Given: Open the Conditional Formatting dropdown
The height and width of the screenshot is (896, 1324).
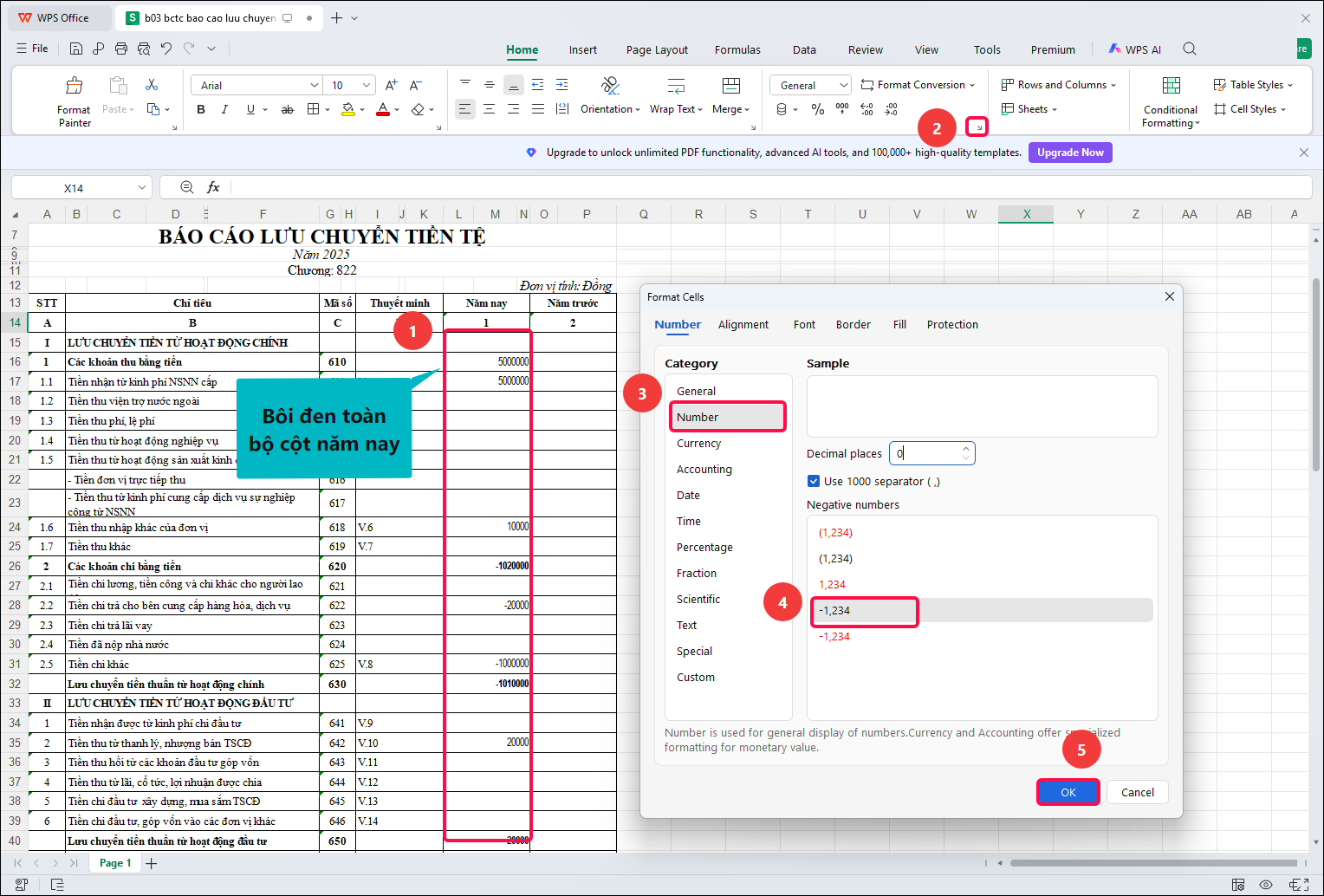Looking at the screenshot, I should 1171,101.
